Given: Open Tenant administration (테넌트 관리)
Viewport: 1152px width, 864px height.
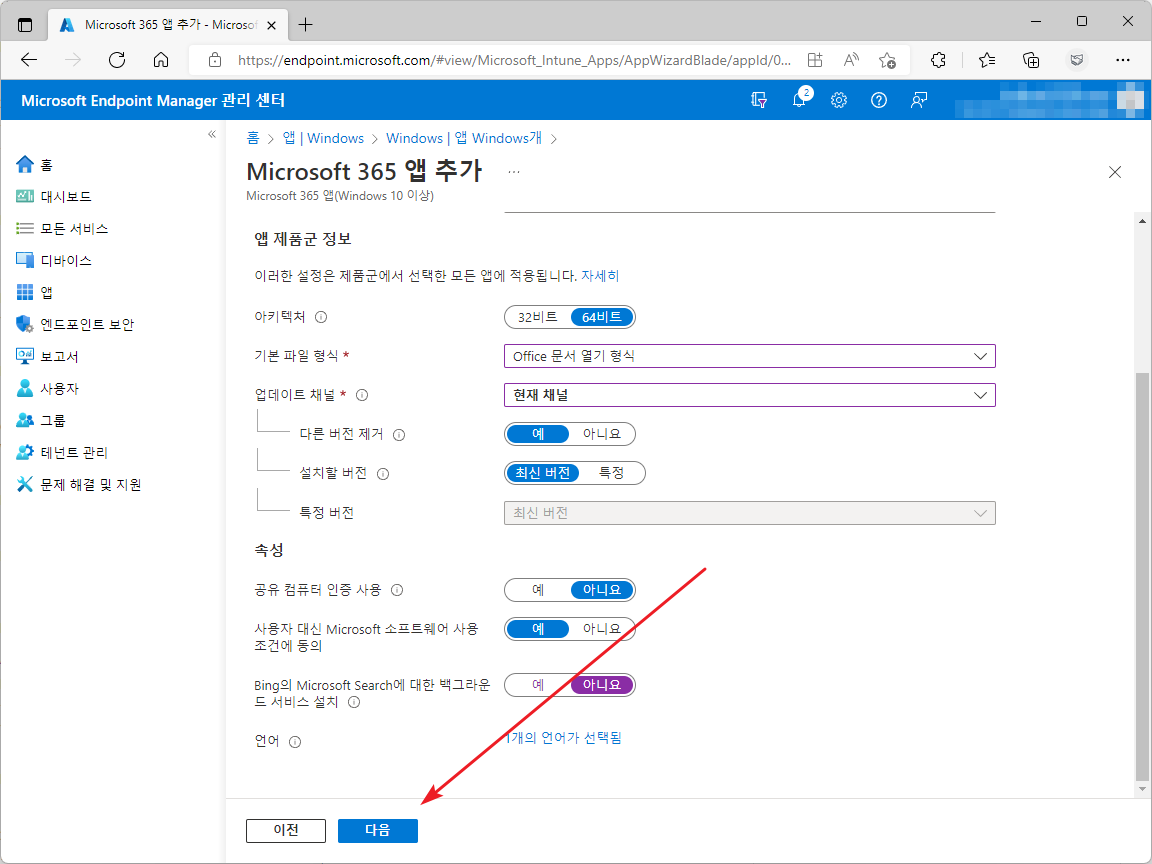Looking at the screenshot, I should click(x=62, y=452).
